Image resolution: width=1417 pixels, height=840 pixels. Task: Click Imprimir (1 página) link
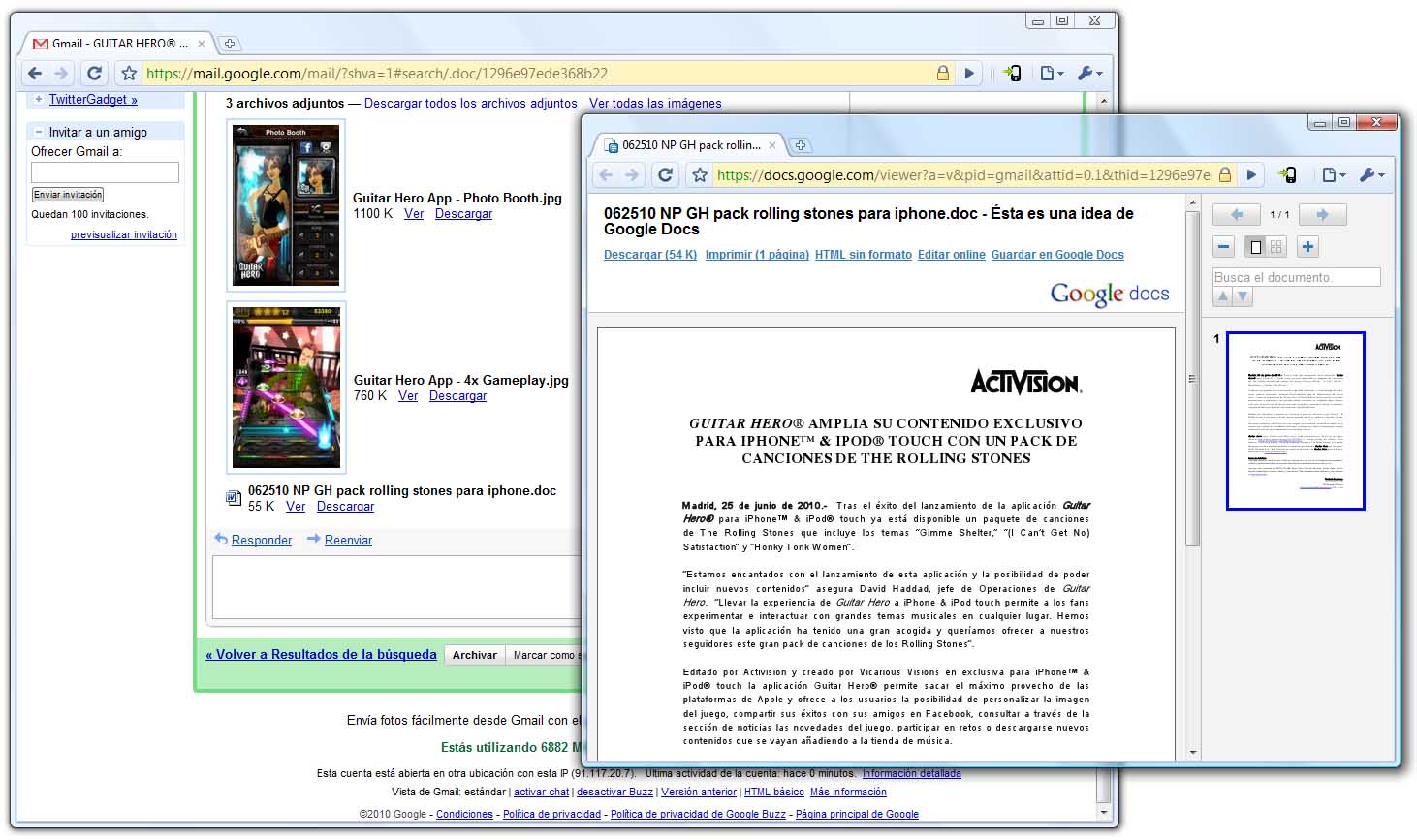click(757, 255)
